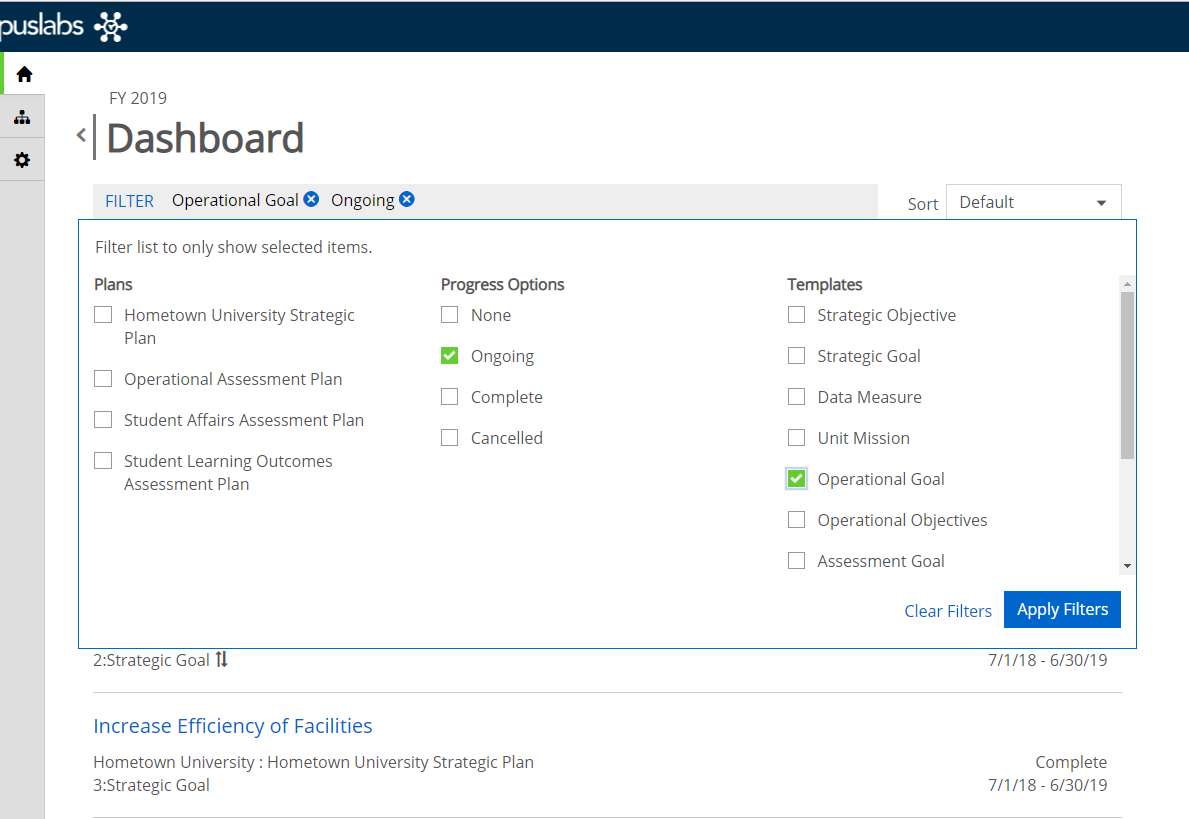Screen dimensions: 1189x819
Task: Click the Dashboard heading
Action: click(205, 138)
